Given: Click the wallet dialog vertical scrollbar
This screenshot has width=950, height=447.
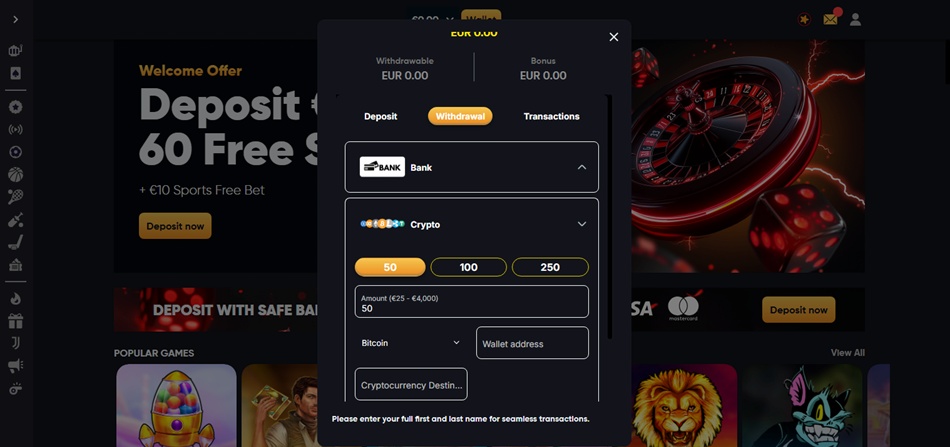Looking at the screenshot, I should 609,217.
